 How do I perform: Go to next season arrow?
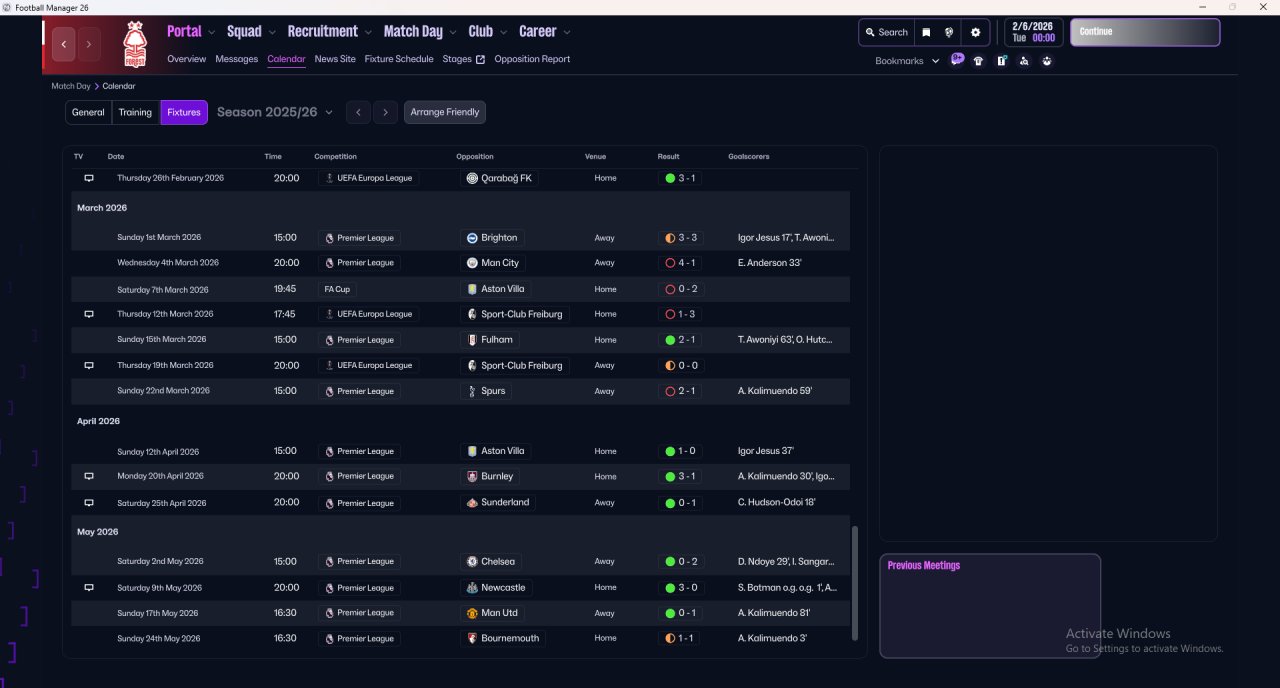(x=386, y=112)
